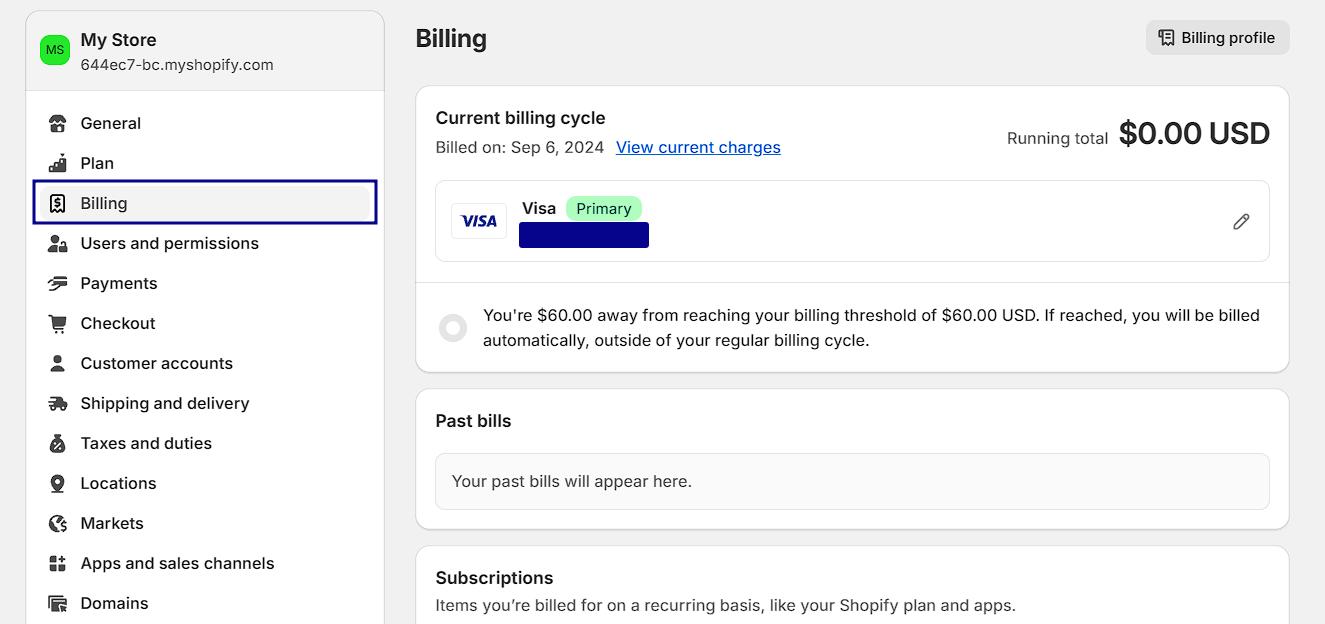This screenshot has width=1325, height=624.
Task: Click the Payments hand icon
Action: (x=58, y=283)
